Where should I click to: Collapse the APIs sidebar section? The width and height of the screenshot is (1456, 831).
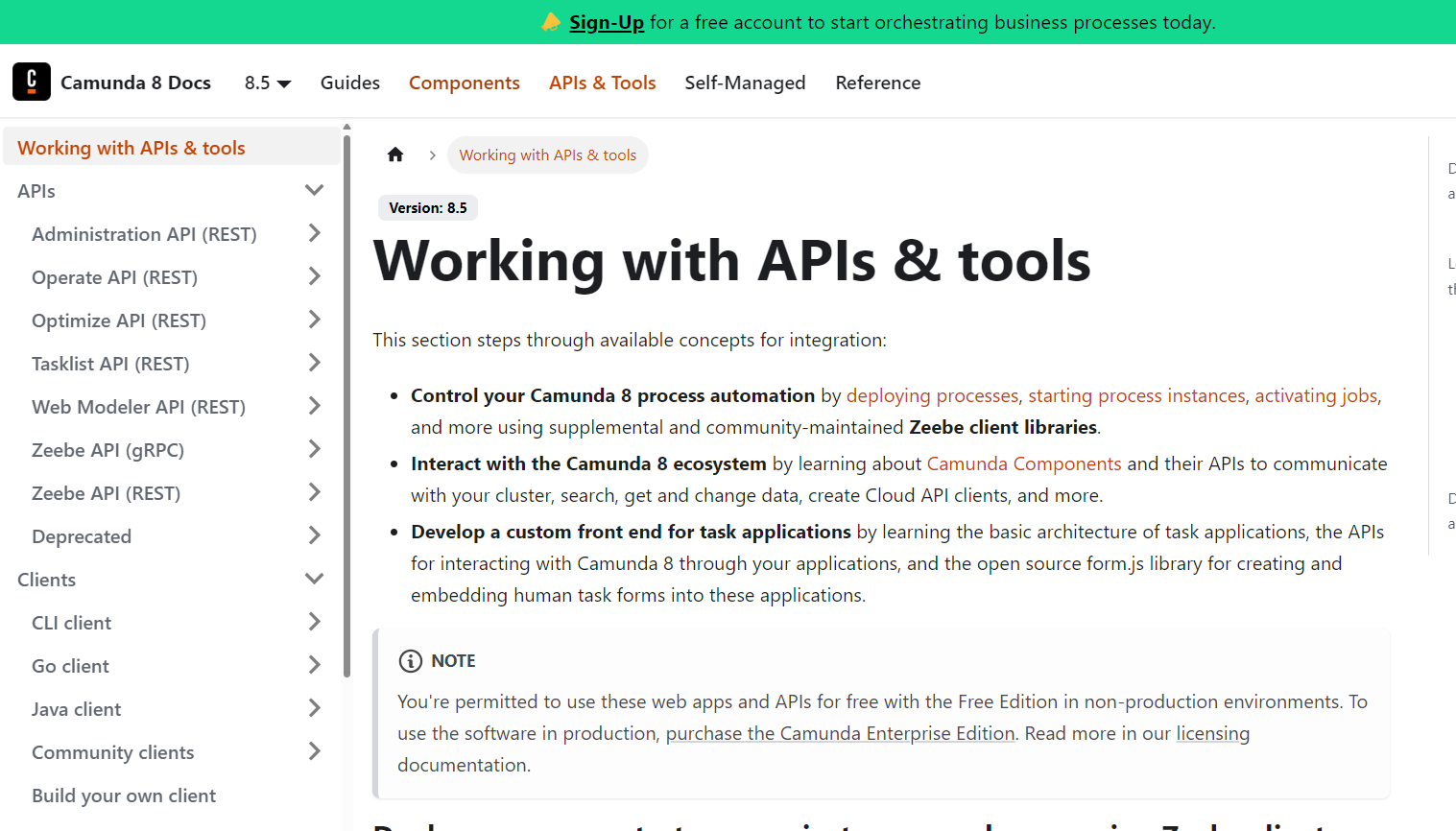314,190
